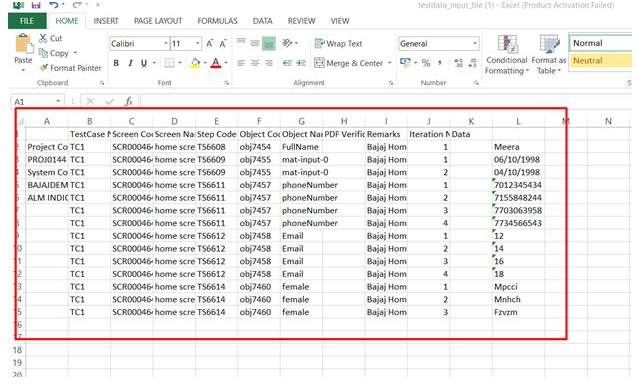Screen dimensions: 637x388
Task: Decrease font size with smaller A
Action: point(223,43)
